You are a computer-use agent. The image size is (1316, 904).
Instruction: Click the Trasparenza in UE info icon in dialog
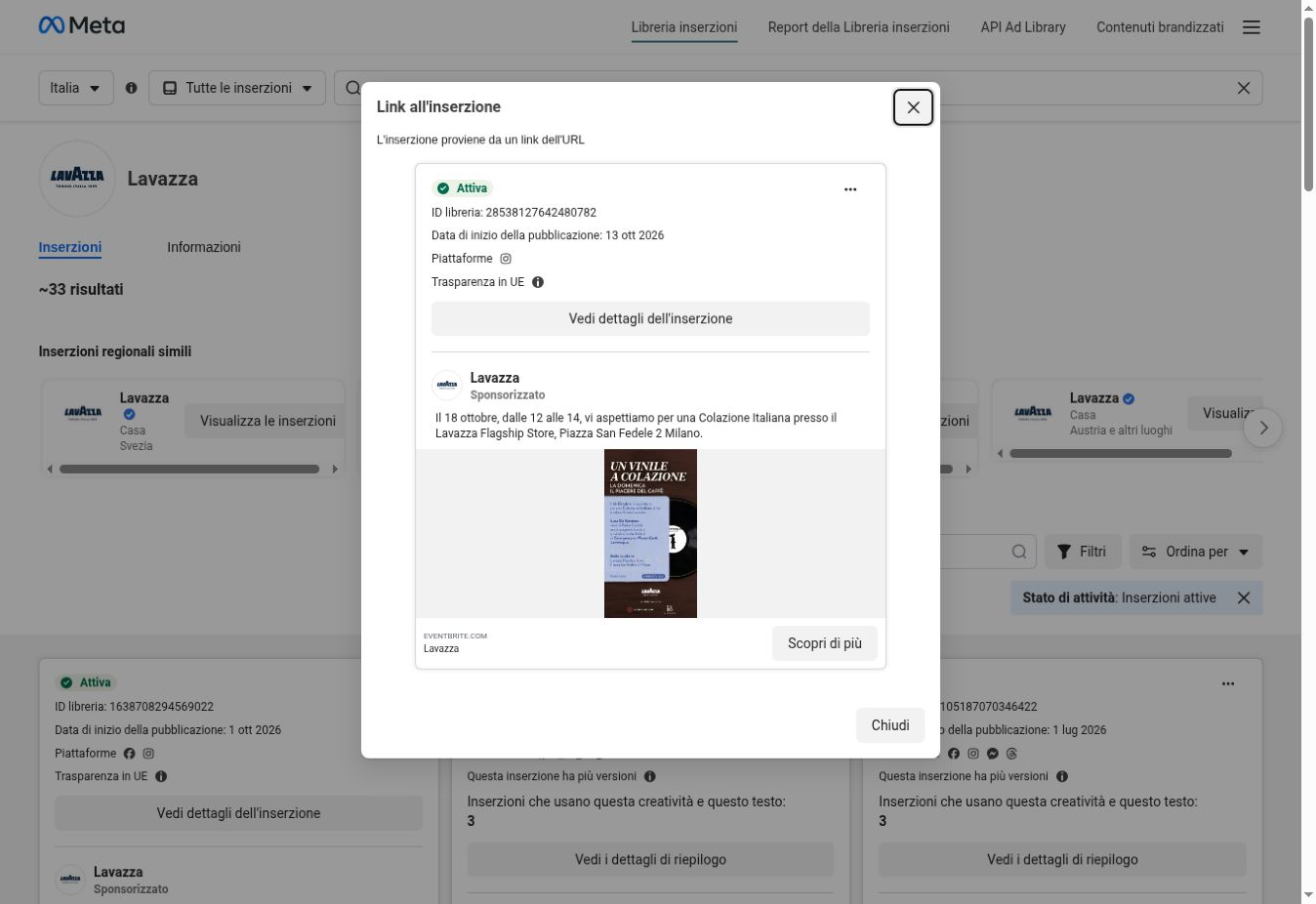538,282
